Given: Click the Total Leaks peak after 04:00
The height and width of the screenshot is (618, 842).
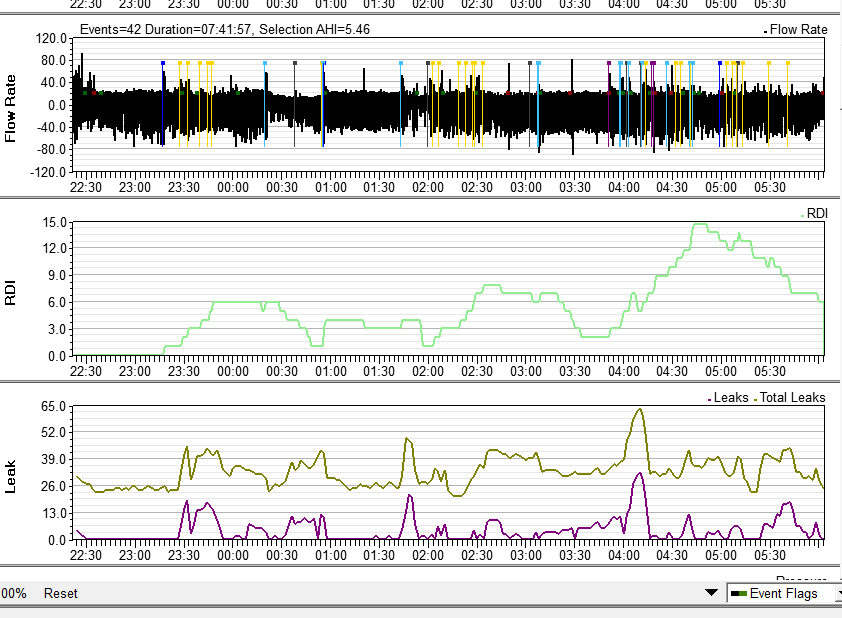Looking at the screenshot, I should tap(639, 409).
